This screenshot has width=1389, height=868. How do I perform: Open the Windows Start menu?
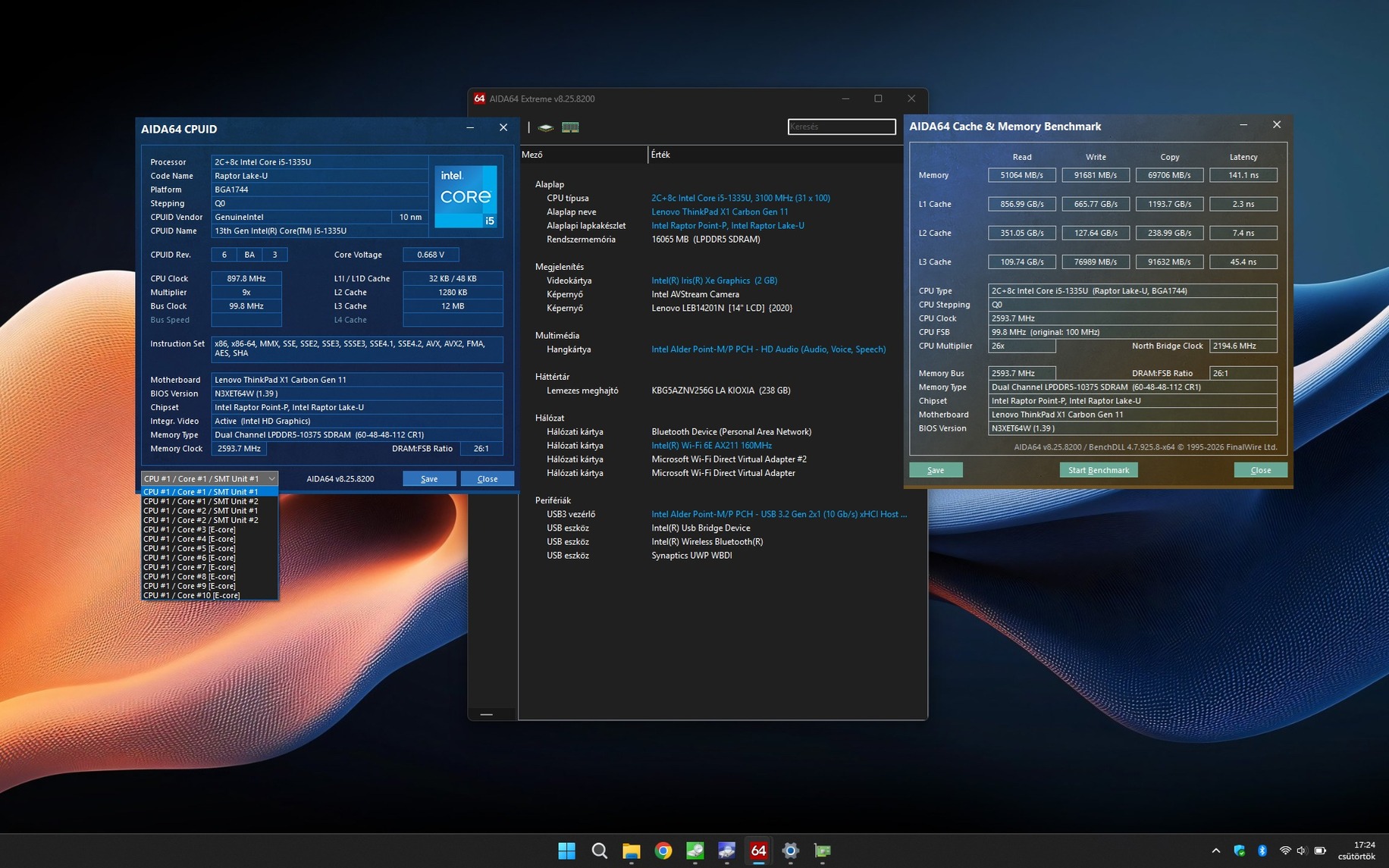(566, 851)
